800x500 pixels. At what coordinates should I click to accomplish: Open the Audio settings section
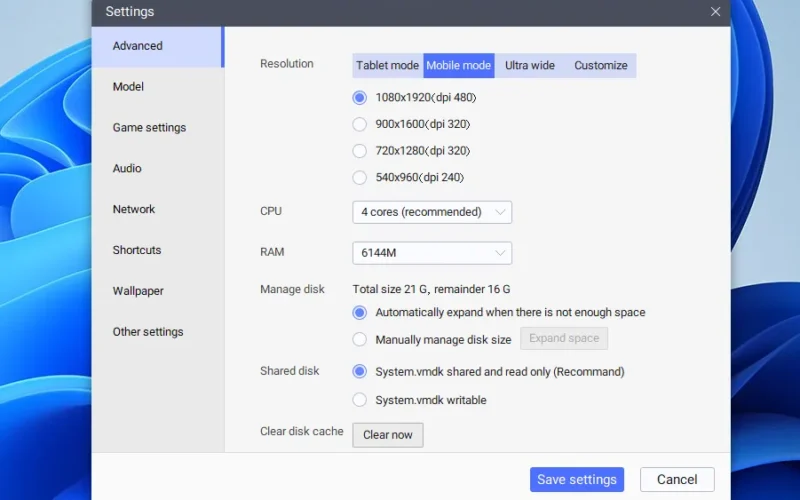(x=158, y=168)
